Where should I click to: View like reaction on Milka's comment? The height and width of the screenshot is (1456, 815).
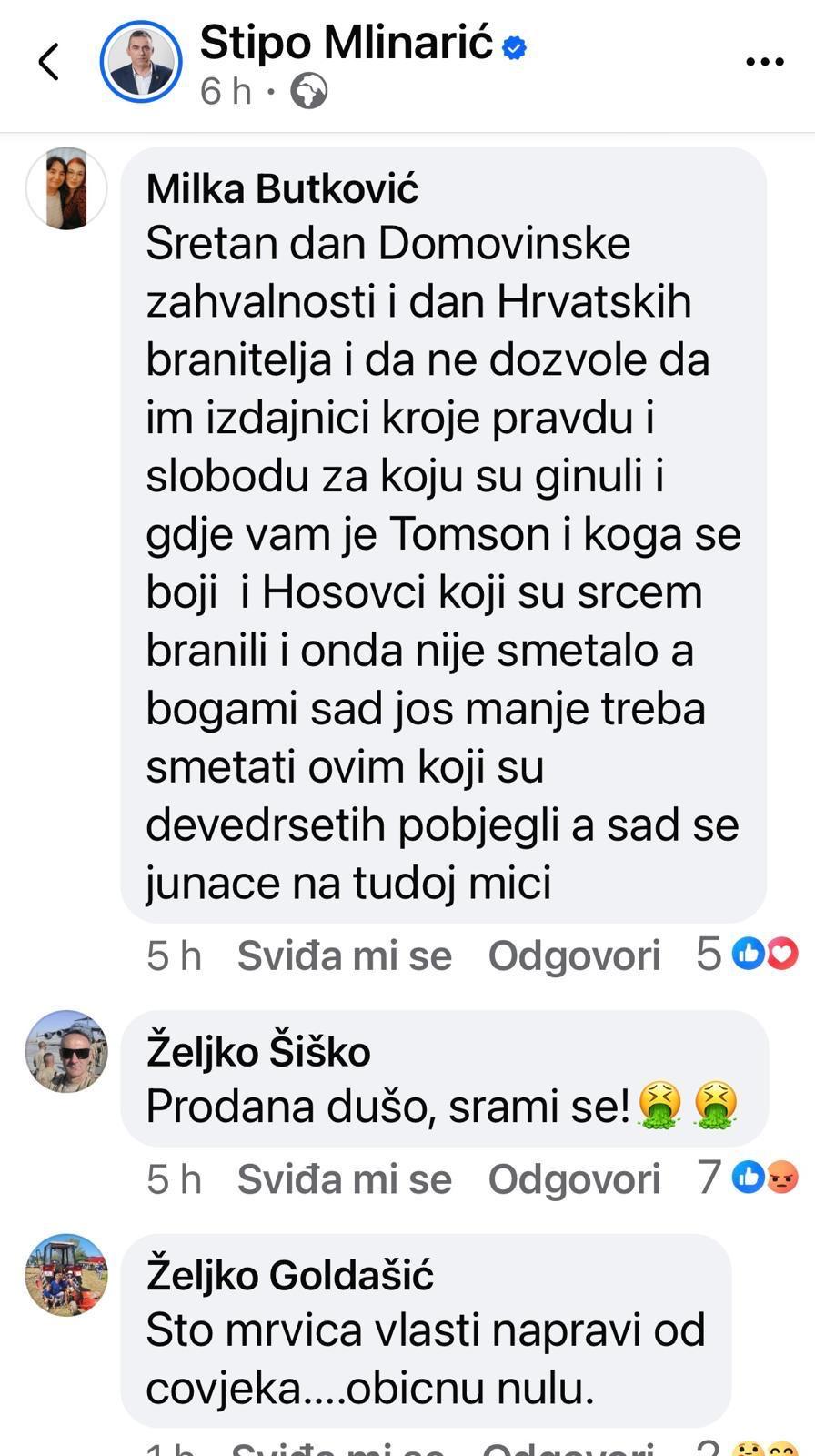point(749,954)
